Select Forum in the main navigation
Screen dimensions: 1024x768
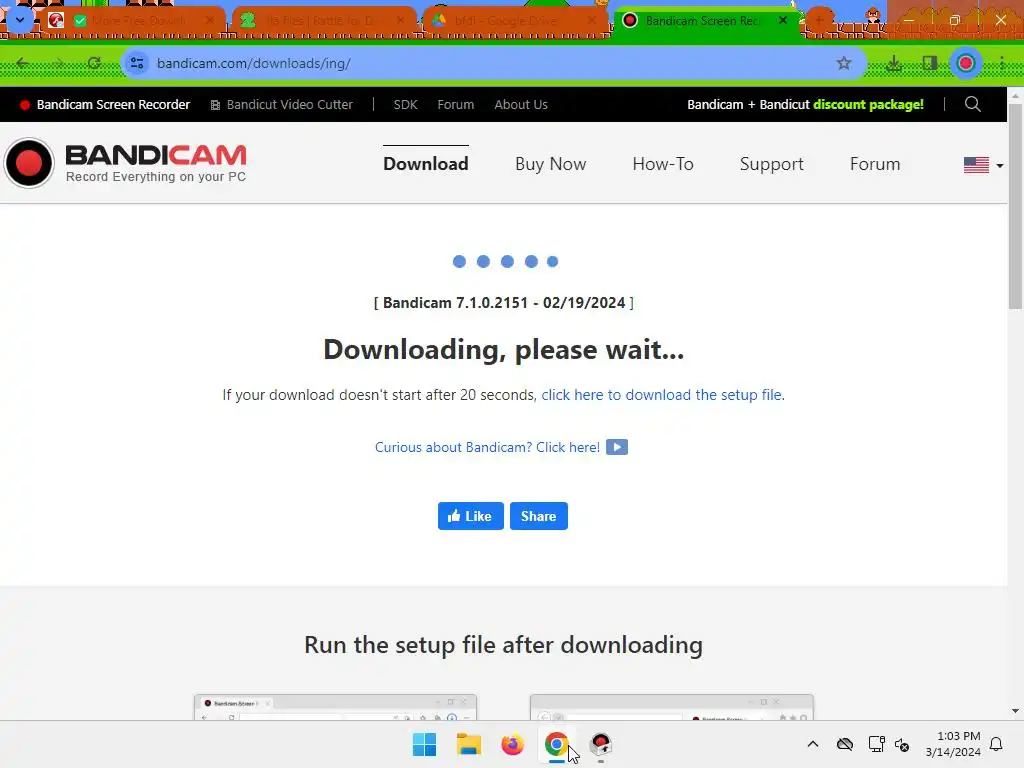point(875,164)
